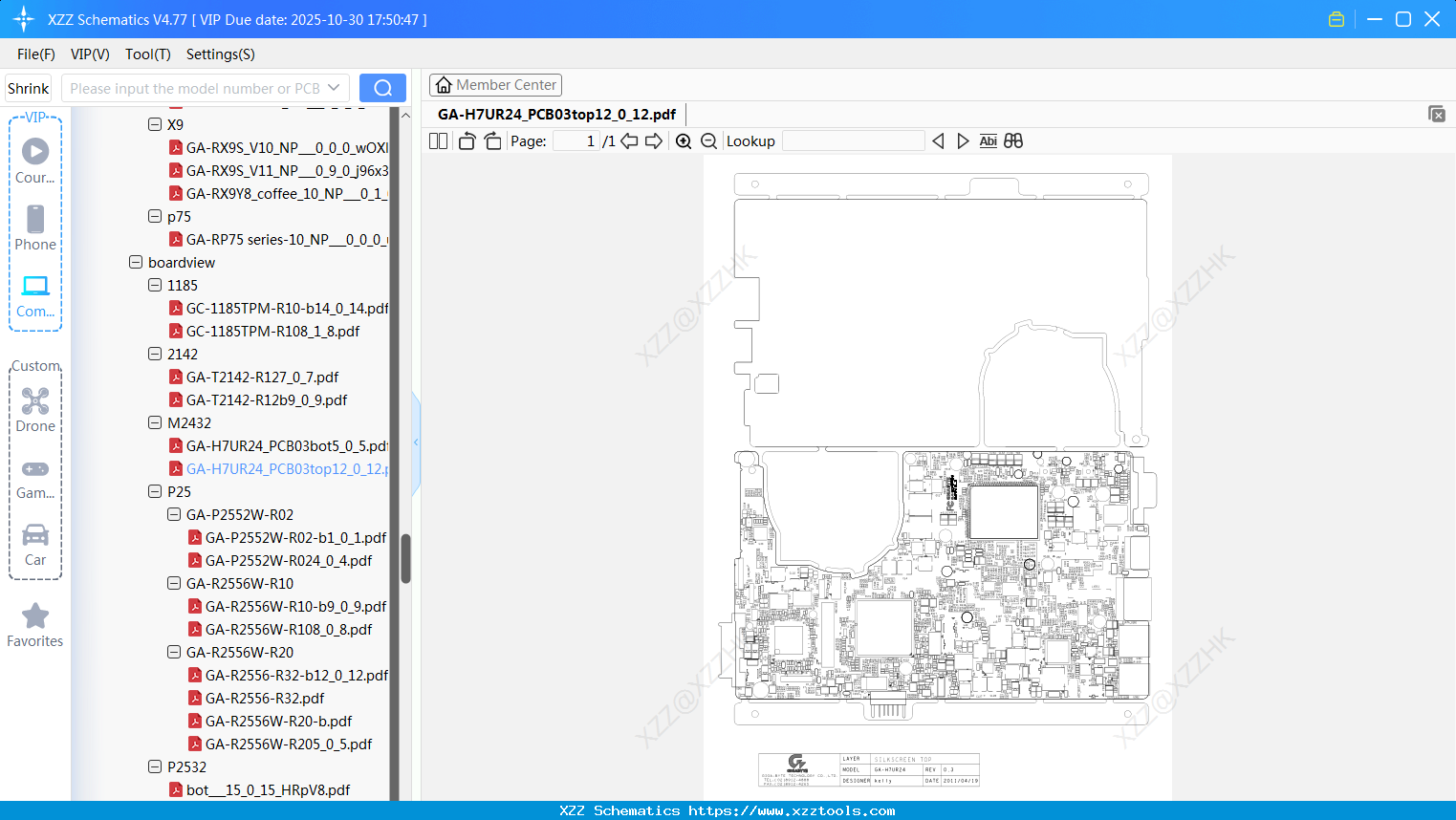Select the GA-H7UR24_PCB03top12_0_12.pdf tab
Viewport: 1456px width, 820px height.
point(557,115)
